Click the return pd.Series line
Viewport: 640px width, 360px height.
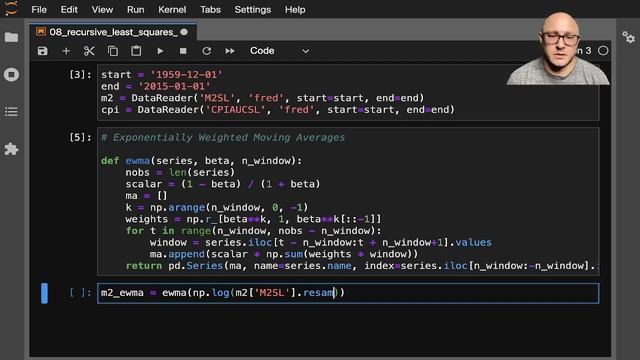[362, 266]
